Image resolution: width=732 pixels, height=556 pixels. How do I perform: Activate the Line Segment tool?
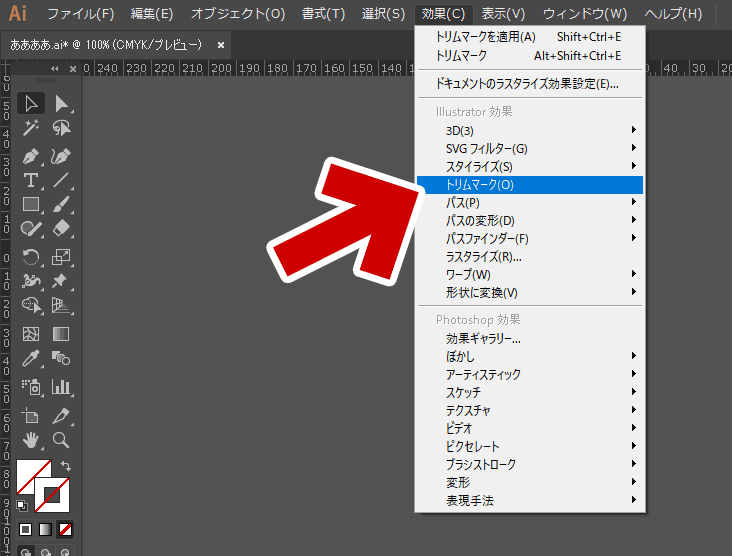pos(61,180)
